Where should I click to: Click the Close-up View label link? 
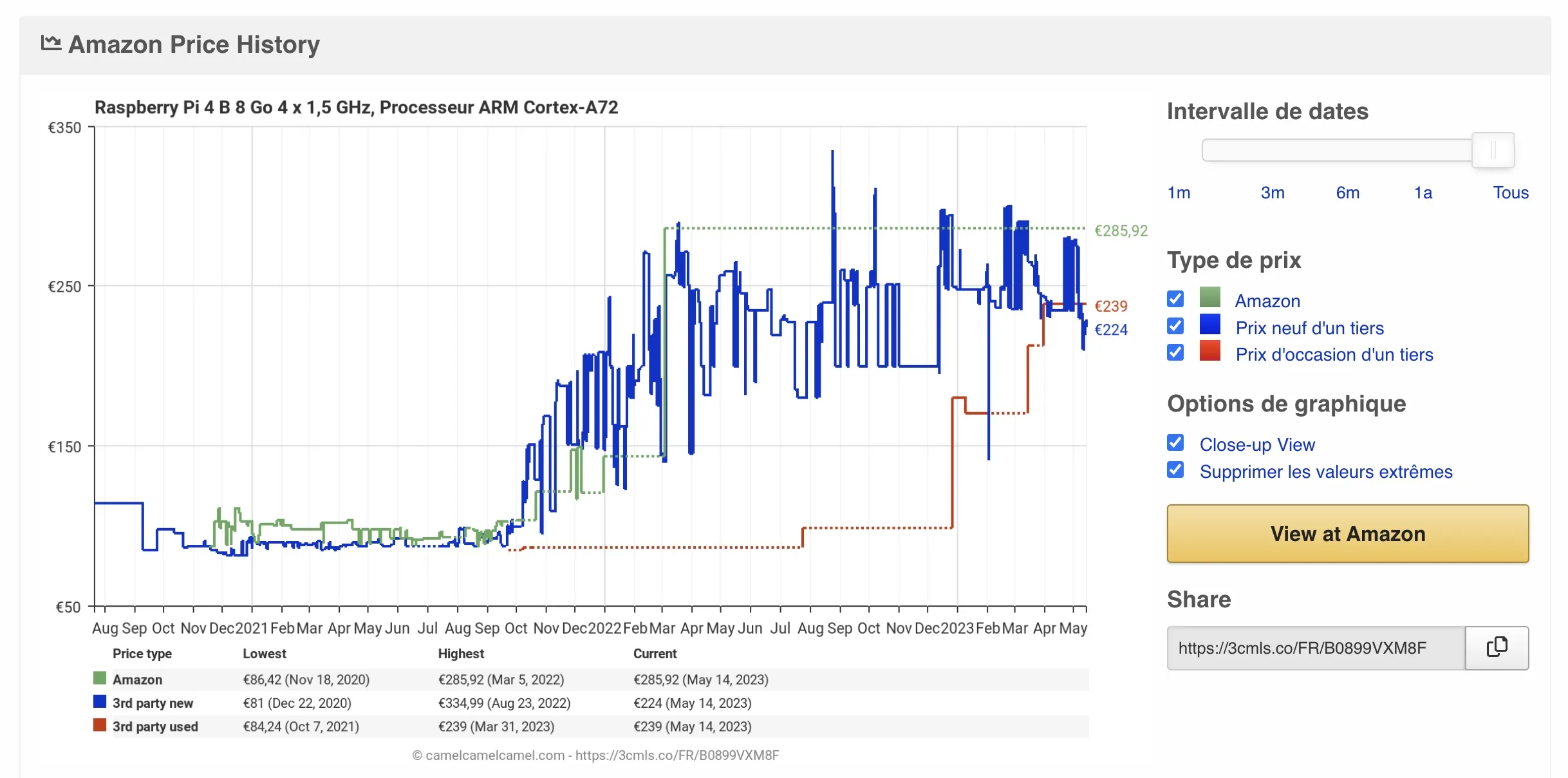pos(1256,444)
